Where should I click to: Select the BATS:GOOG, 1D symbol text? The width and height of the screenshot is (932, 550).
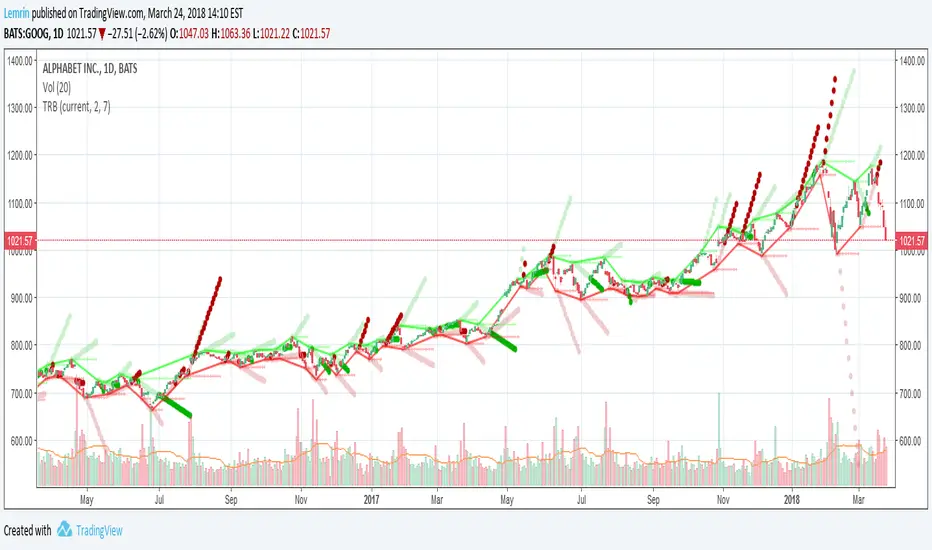[x=34, y=33]
